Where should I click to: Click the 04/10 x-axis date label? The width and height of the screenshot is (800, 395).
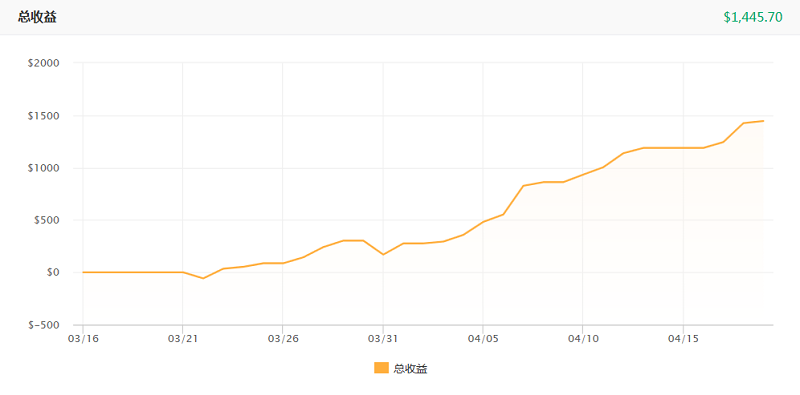pyautogui.click(x=582, y=338)
